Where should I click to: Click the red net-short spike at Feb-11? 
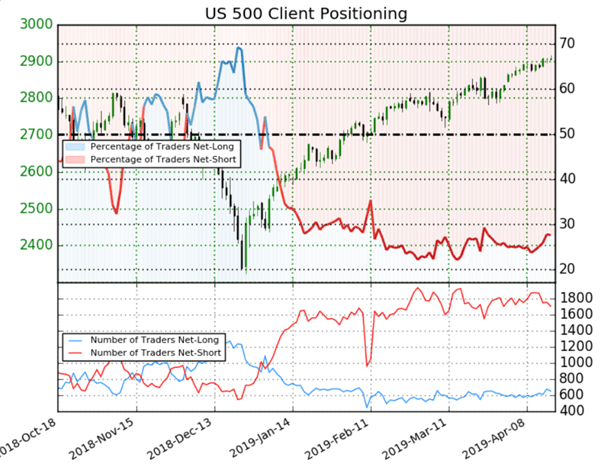(370, 200)
